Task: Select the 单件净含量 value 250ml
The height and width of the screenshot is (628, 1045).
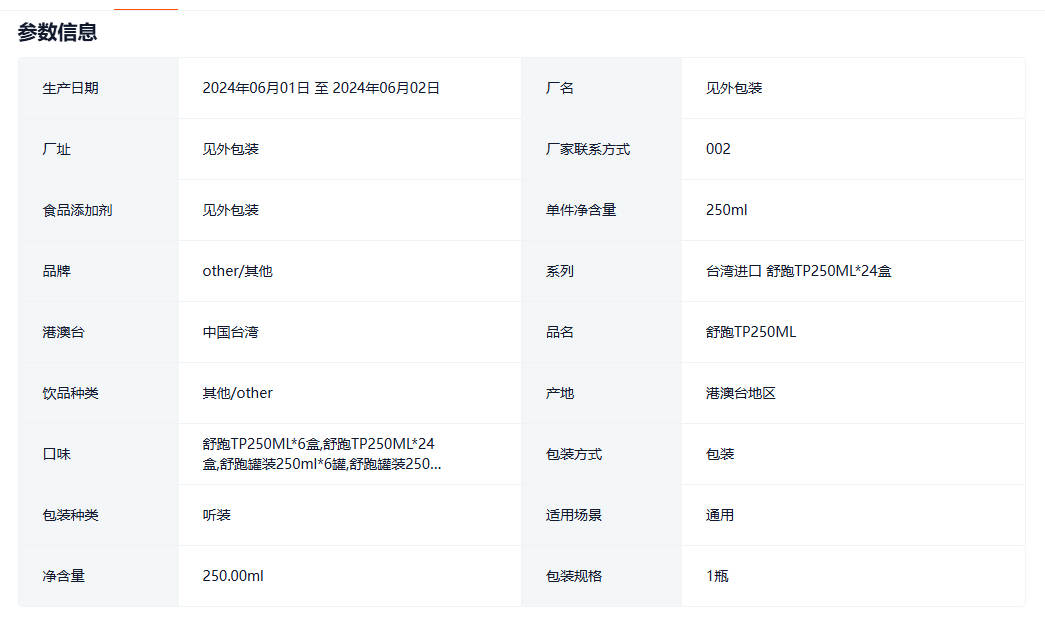Action: (x=726, y=210)
